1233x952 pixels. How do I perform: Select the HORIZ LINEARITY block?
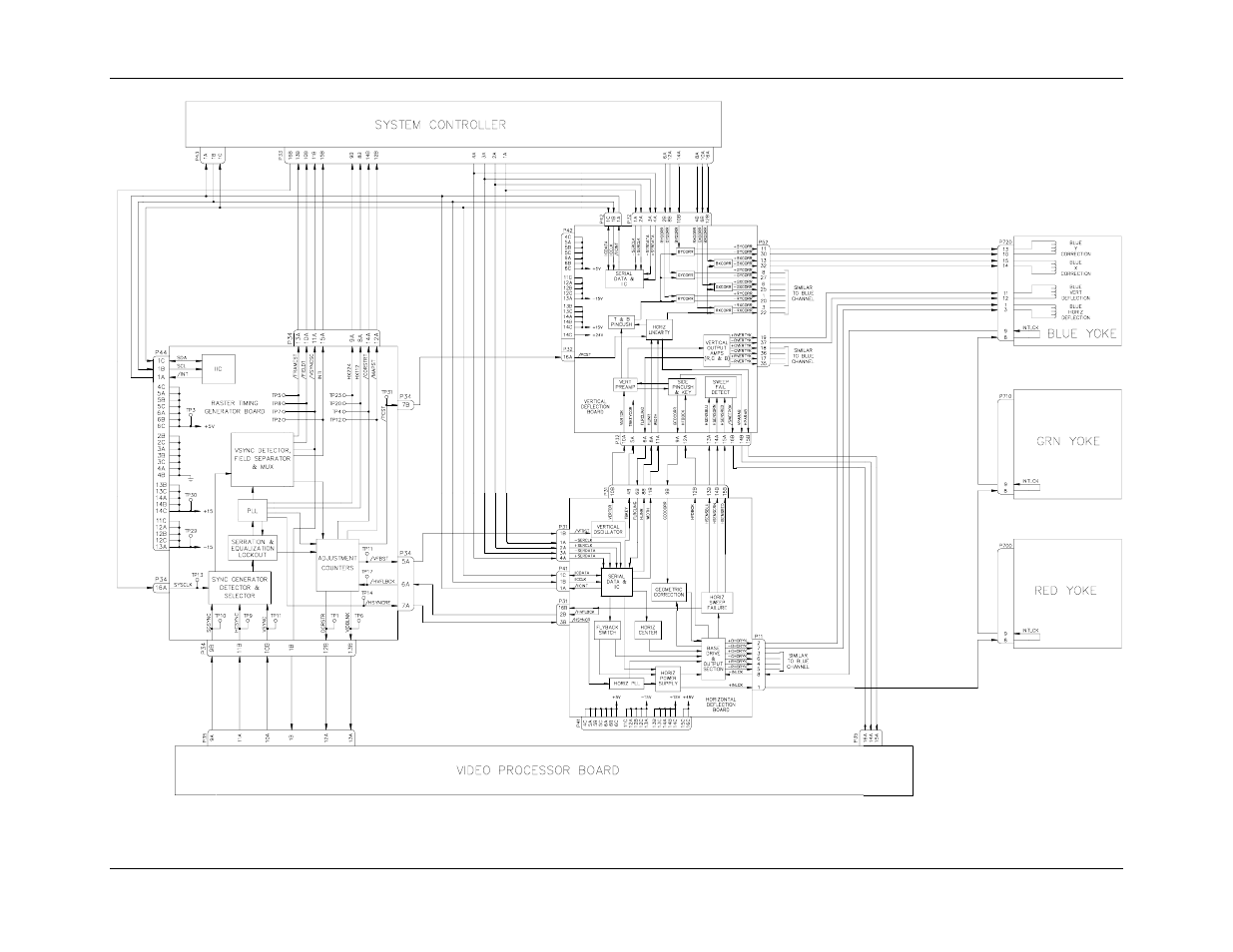[659, 327]
